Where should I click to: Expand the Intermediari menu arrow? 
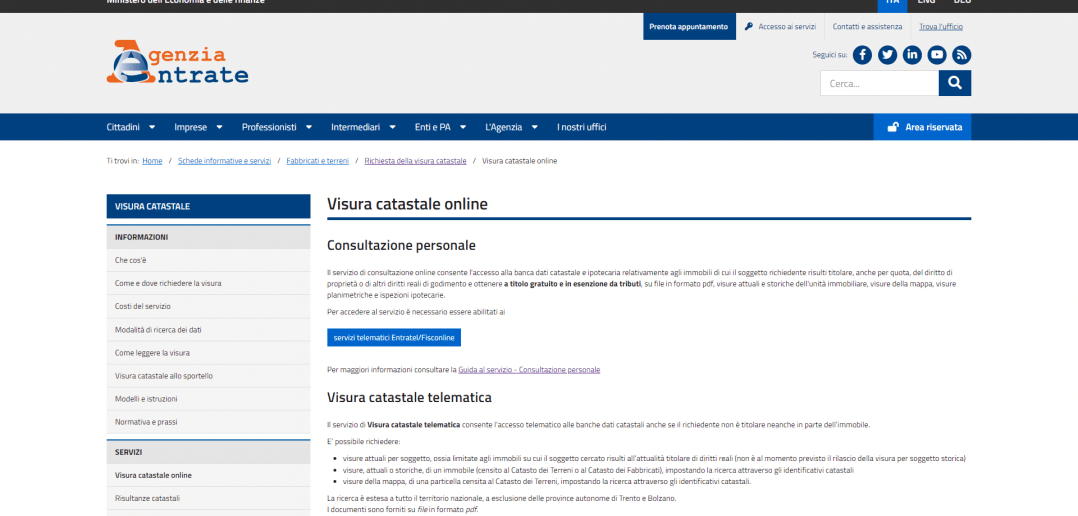[393, 127]
